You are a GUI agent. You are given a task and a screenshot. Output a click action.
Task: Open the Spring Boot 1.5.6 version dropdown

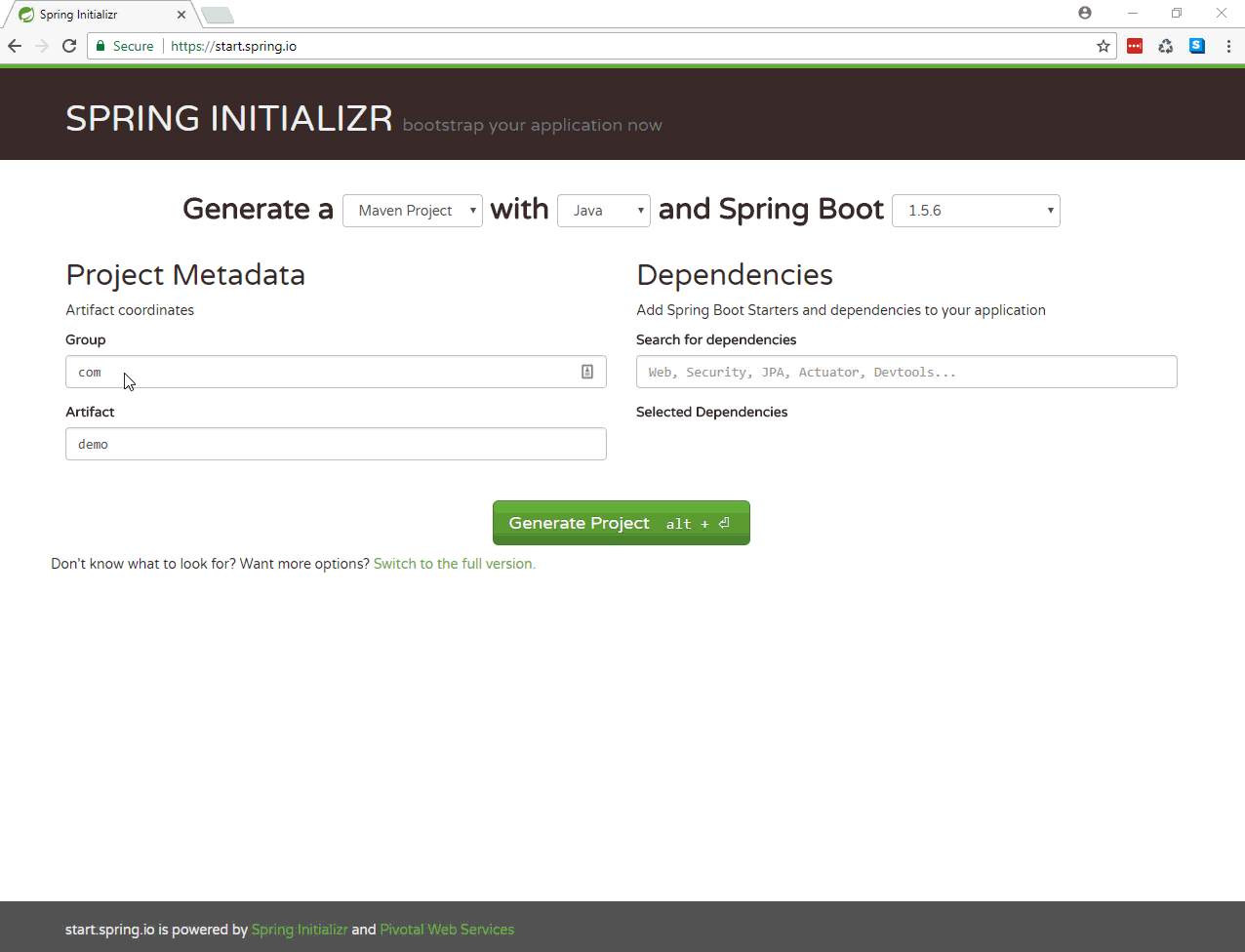[x=976, y=210]
